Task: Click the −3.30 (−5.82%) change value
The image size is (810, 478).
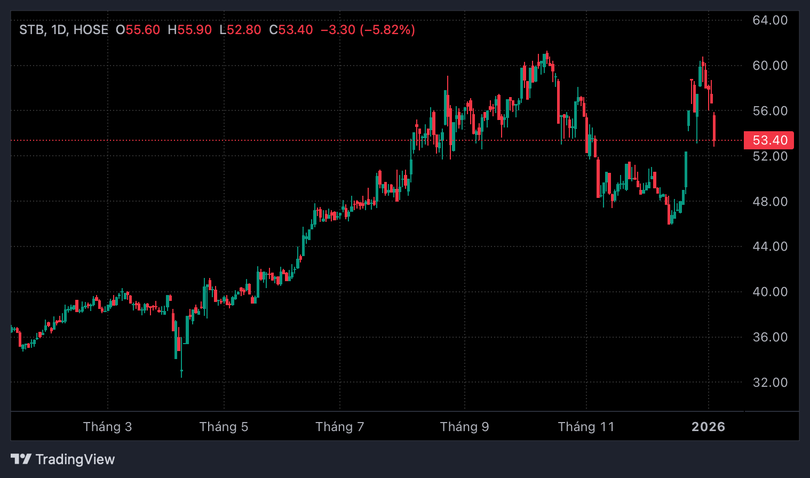Action: click(x=367, y=30)
